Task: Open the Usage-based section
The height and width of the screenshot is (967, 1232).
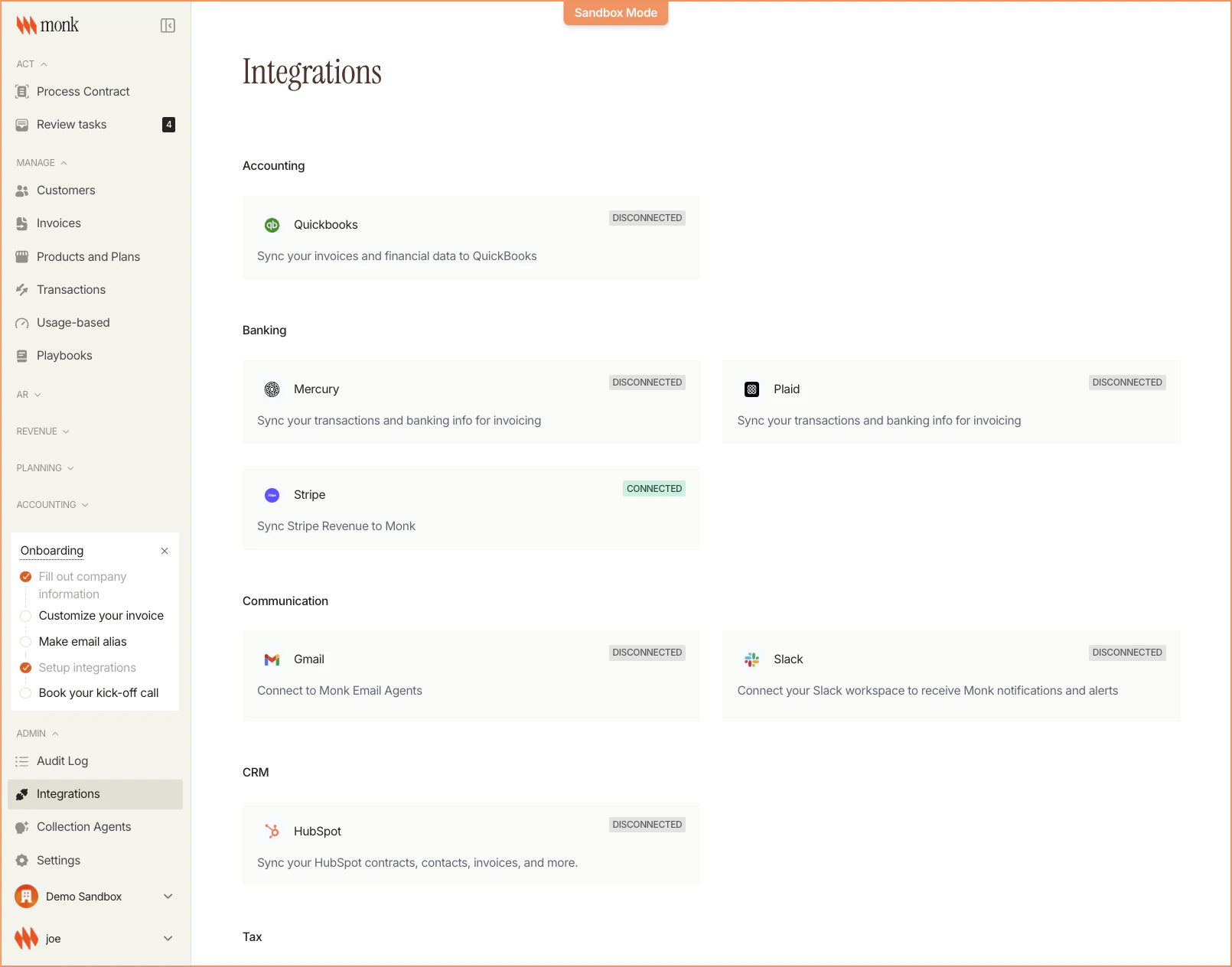Action: [73, 322]
